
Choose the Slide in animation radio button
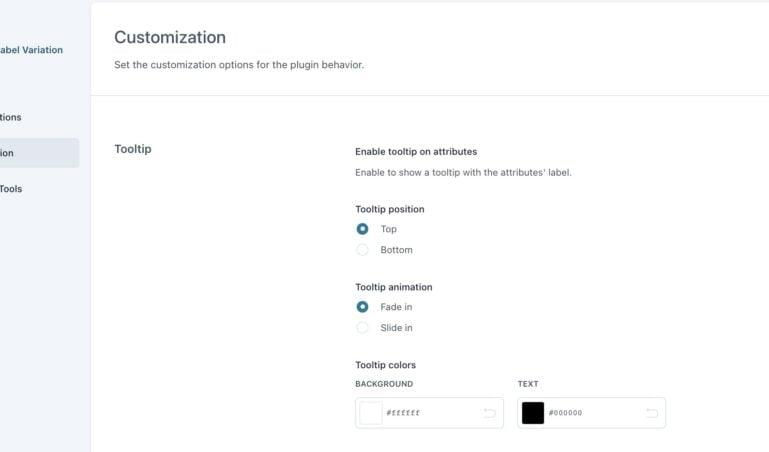pyautogui.click(x=362, y=328)
